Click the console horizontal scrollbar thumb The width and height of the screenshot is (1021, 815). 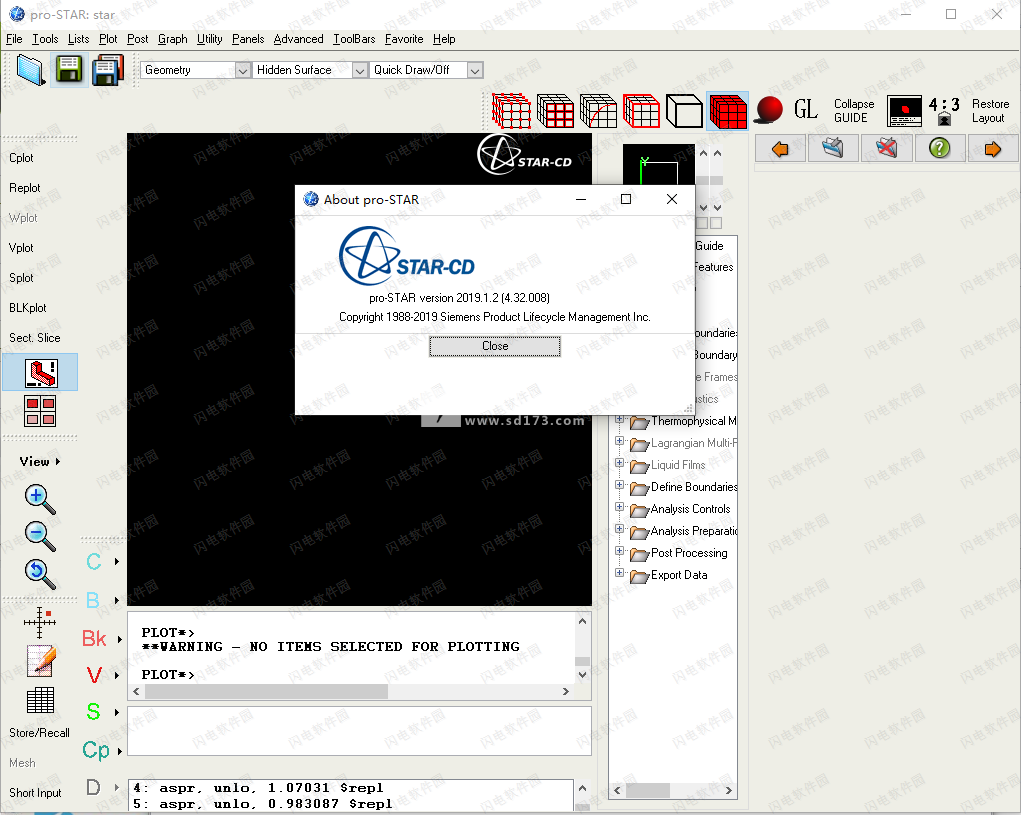pyautogui.click(x=266, y=691)
